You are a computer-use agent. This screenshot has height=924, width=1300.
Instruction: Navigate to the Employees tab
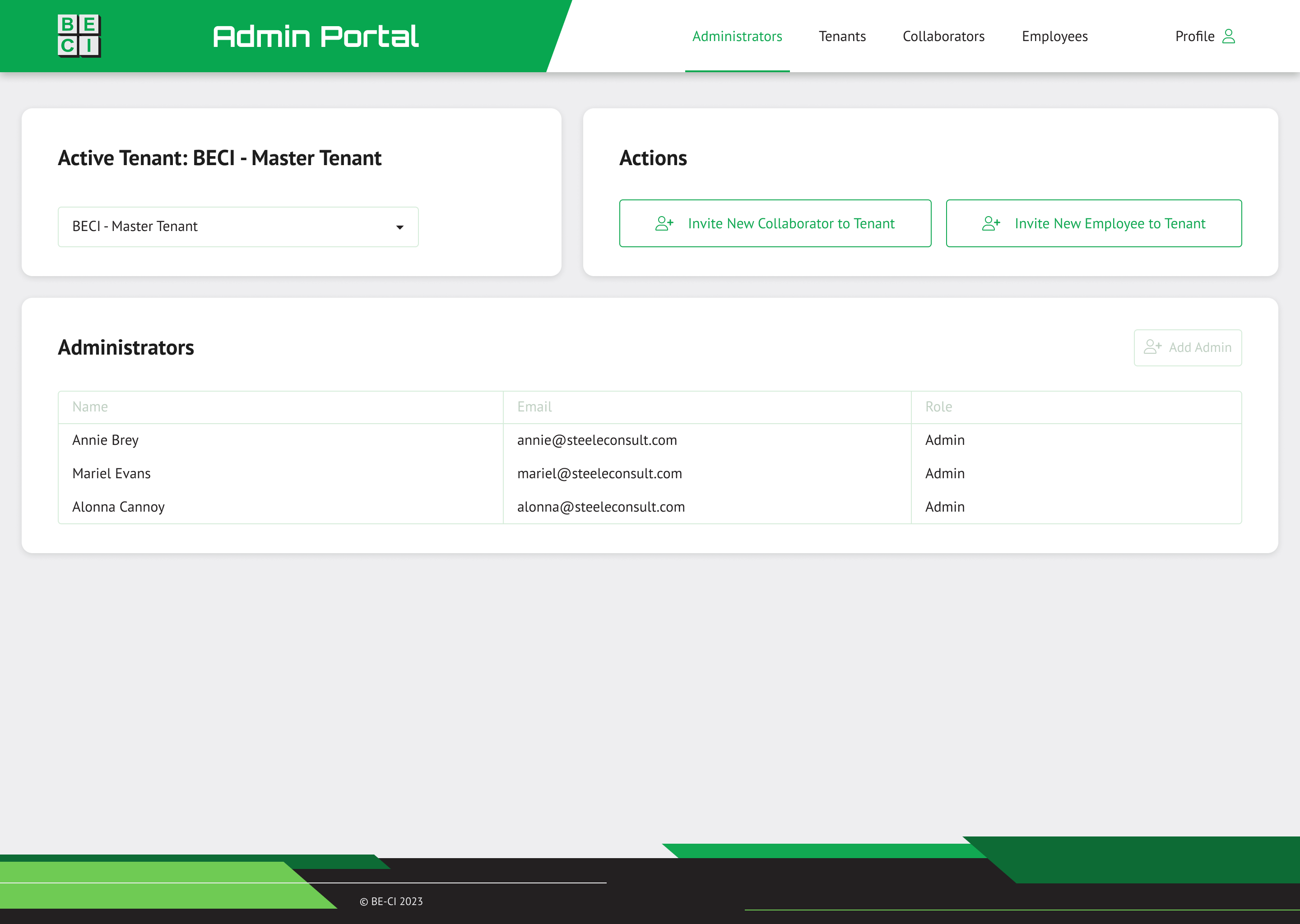[x=1054, y=37]
